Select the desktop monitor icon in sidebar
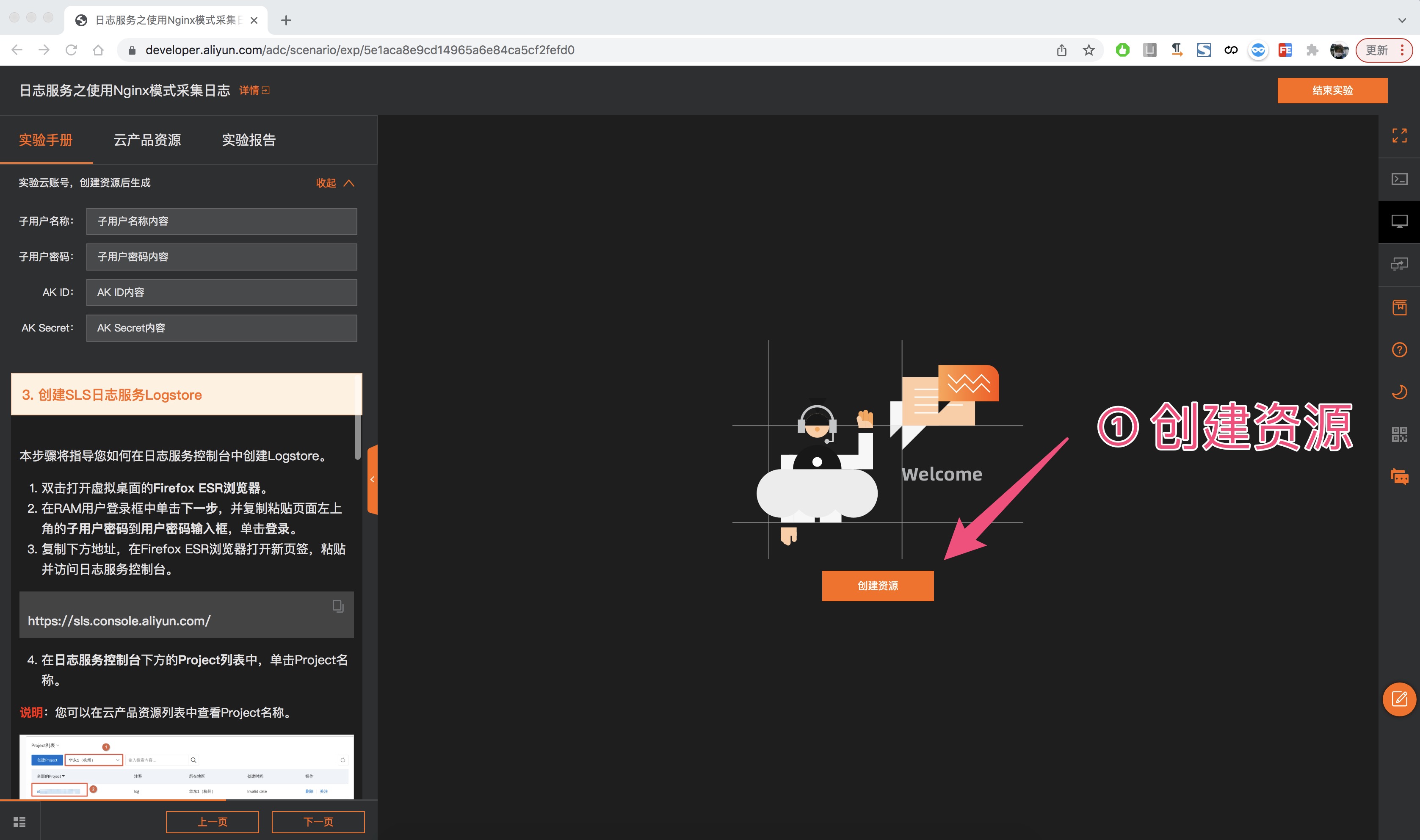1420x840 pixels. pyautogui.click(x=1399, y=221)
